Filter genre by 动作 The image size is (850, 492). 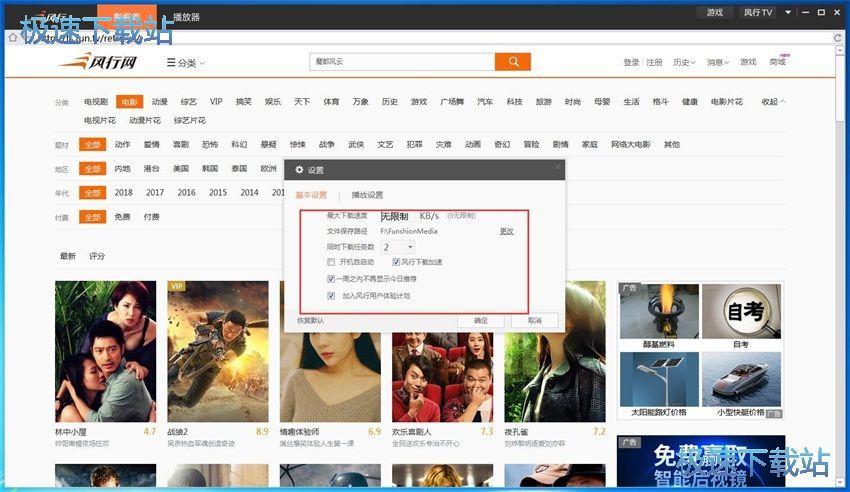123,144
